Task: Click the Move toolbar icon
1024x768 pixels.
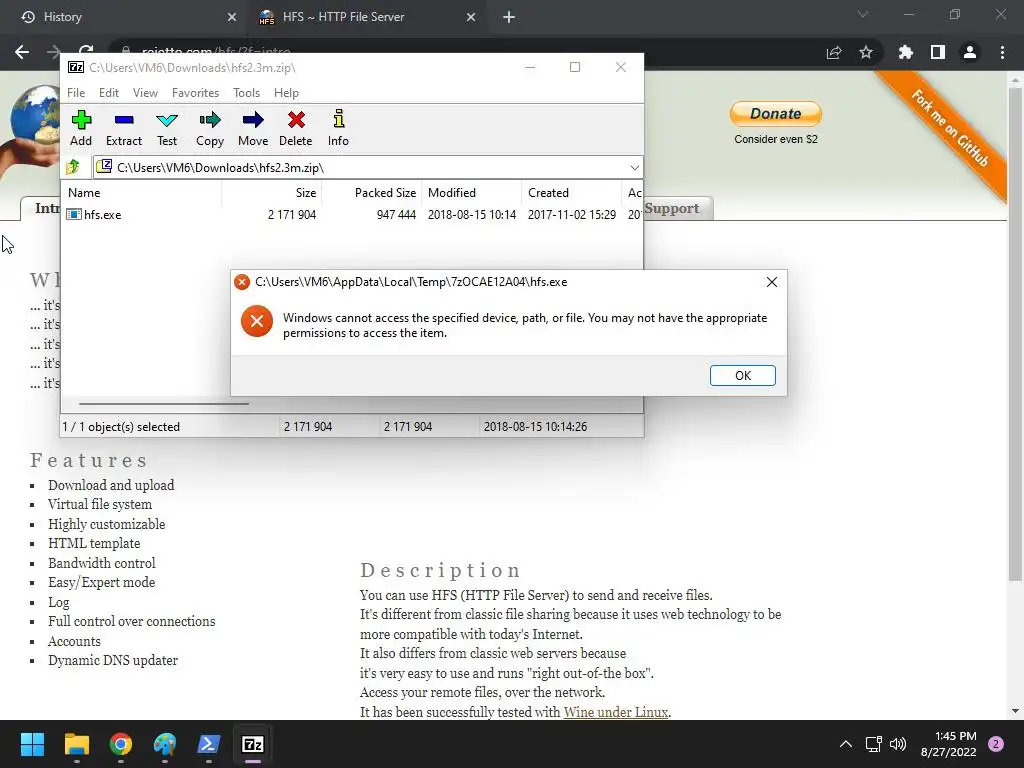Action: tap(253, 127)
